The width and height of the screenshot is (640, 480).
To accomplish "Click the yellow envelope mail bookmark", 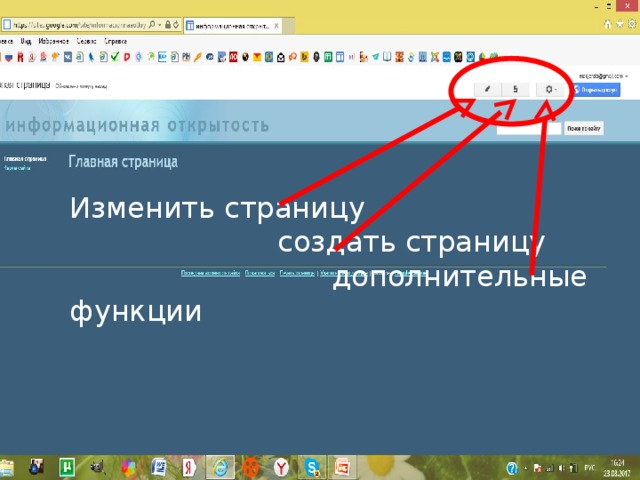I will [257, 57].
